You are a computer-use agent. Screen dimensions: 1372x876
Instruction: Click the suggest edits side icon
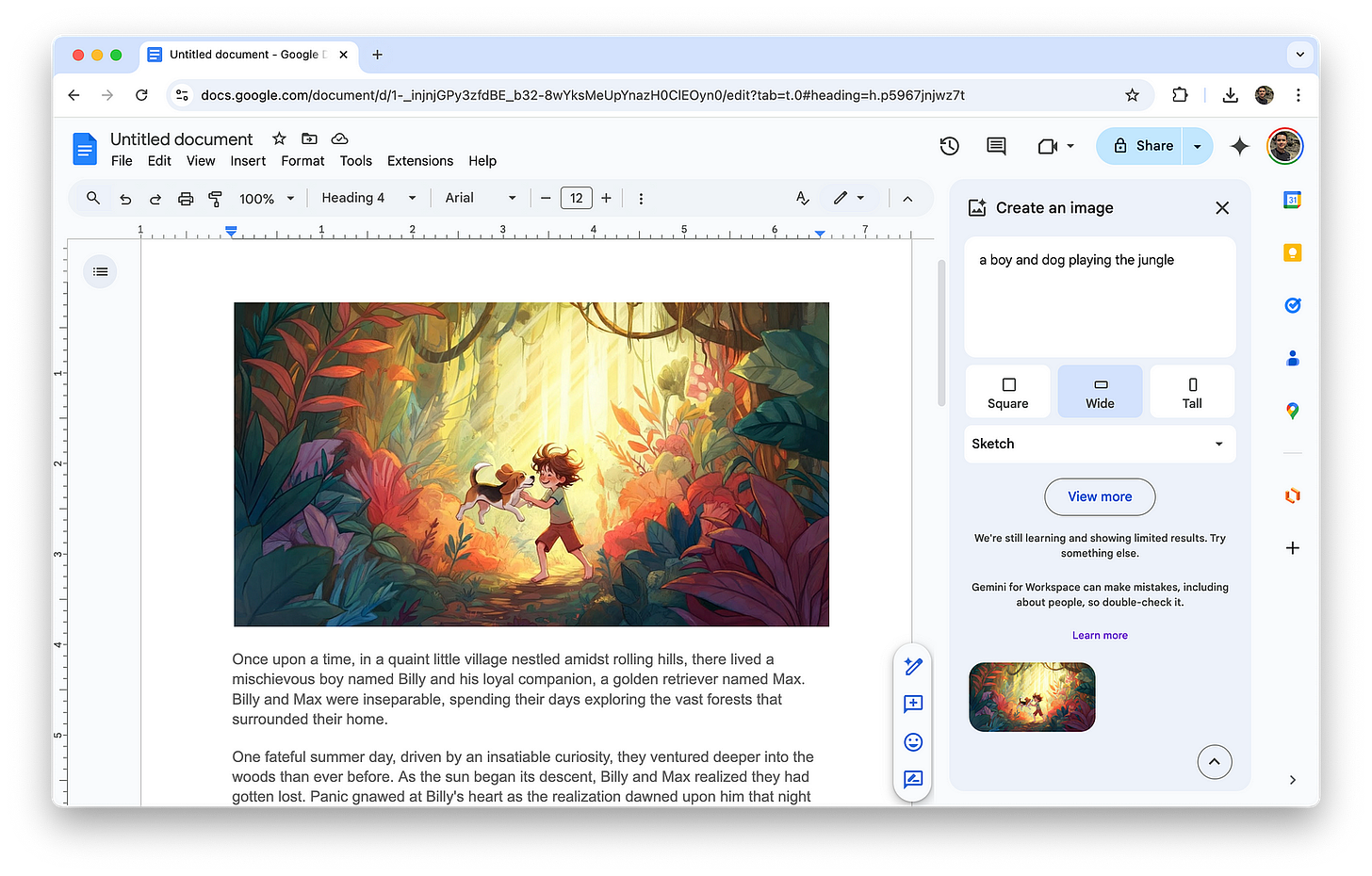[x=913, y=779]
